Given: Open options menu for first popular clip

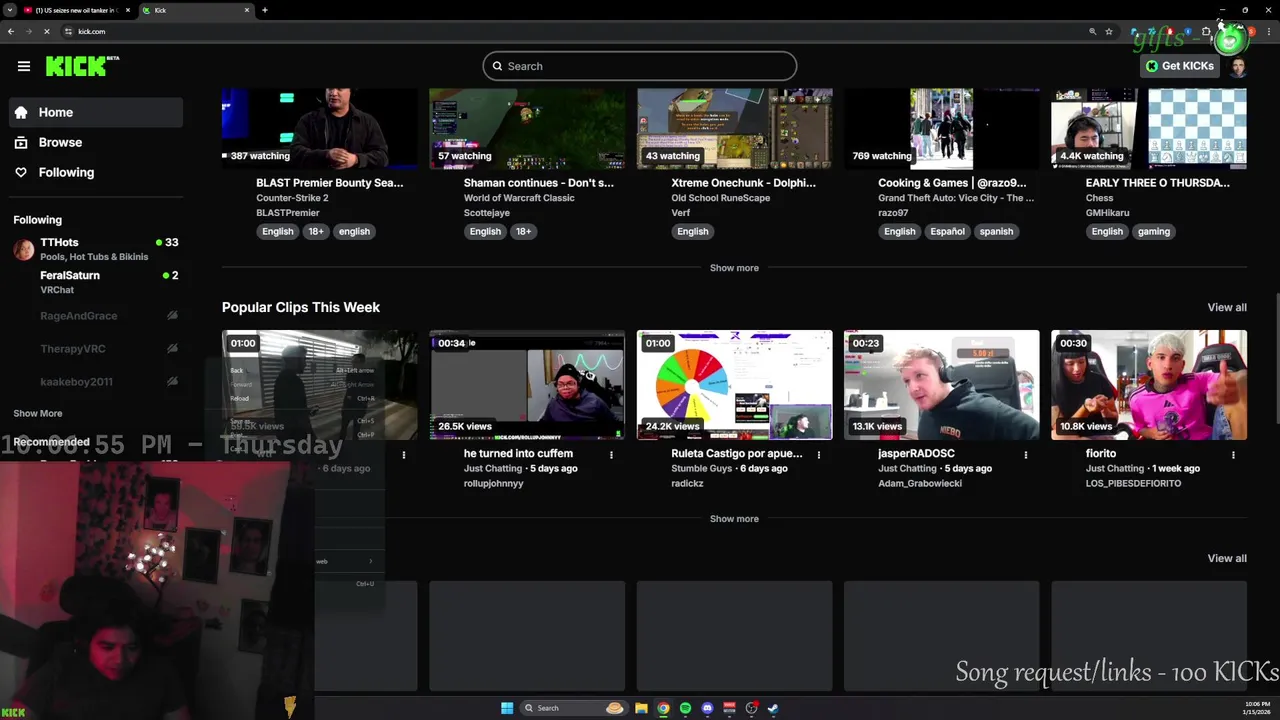Looking at the screenshot, I should pyautogui.click(x=404, y=455).
